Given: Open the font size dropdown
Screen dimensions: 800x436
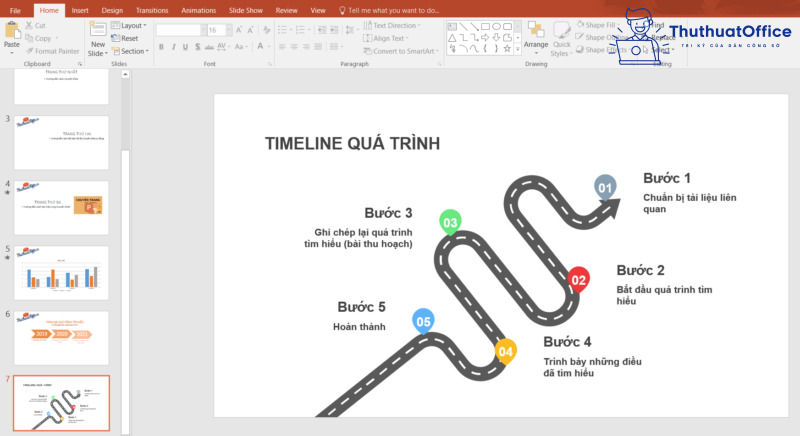Looking at the screenshot, I should click(229, 30).
